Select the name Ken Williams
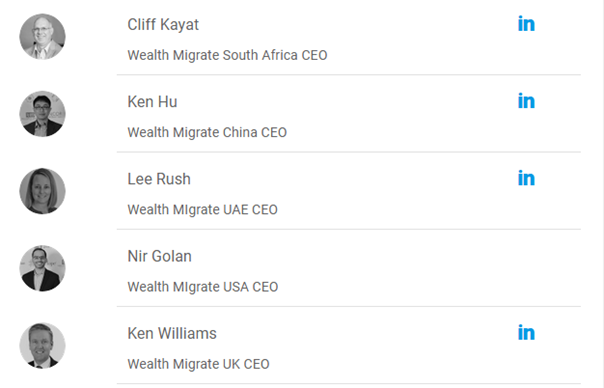Screen dimensions: 604x388 click(x=172, y=333)
